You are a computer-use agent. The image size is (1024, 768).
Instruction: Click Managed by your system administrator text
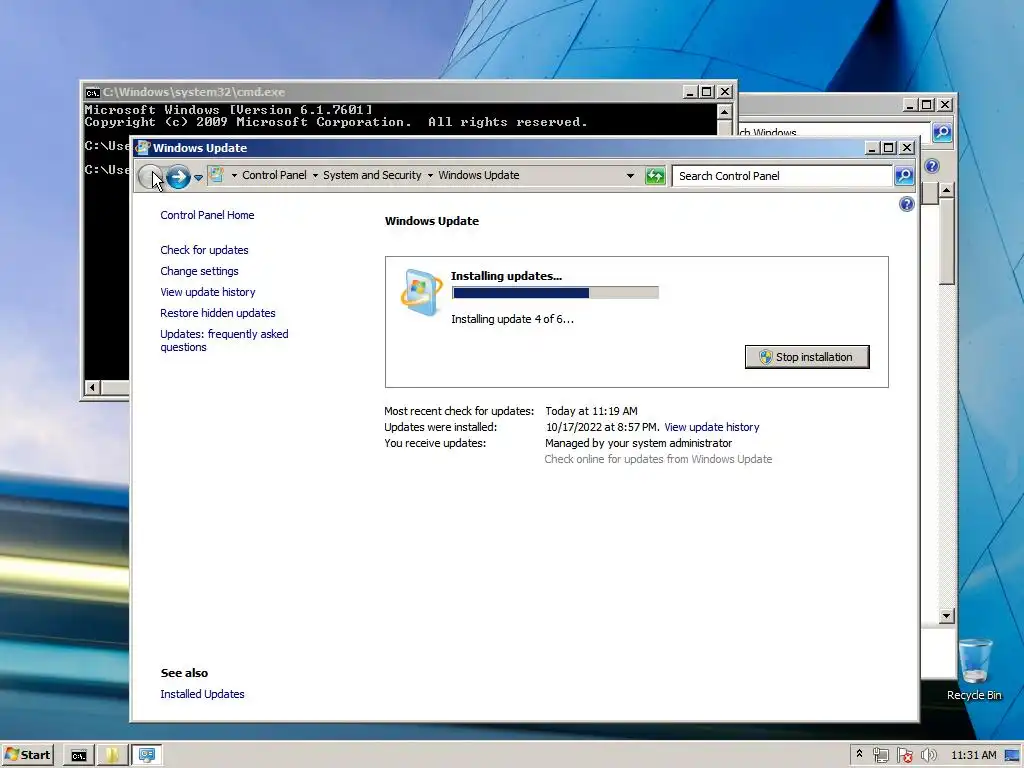(x=639, y=443)
